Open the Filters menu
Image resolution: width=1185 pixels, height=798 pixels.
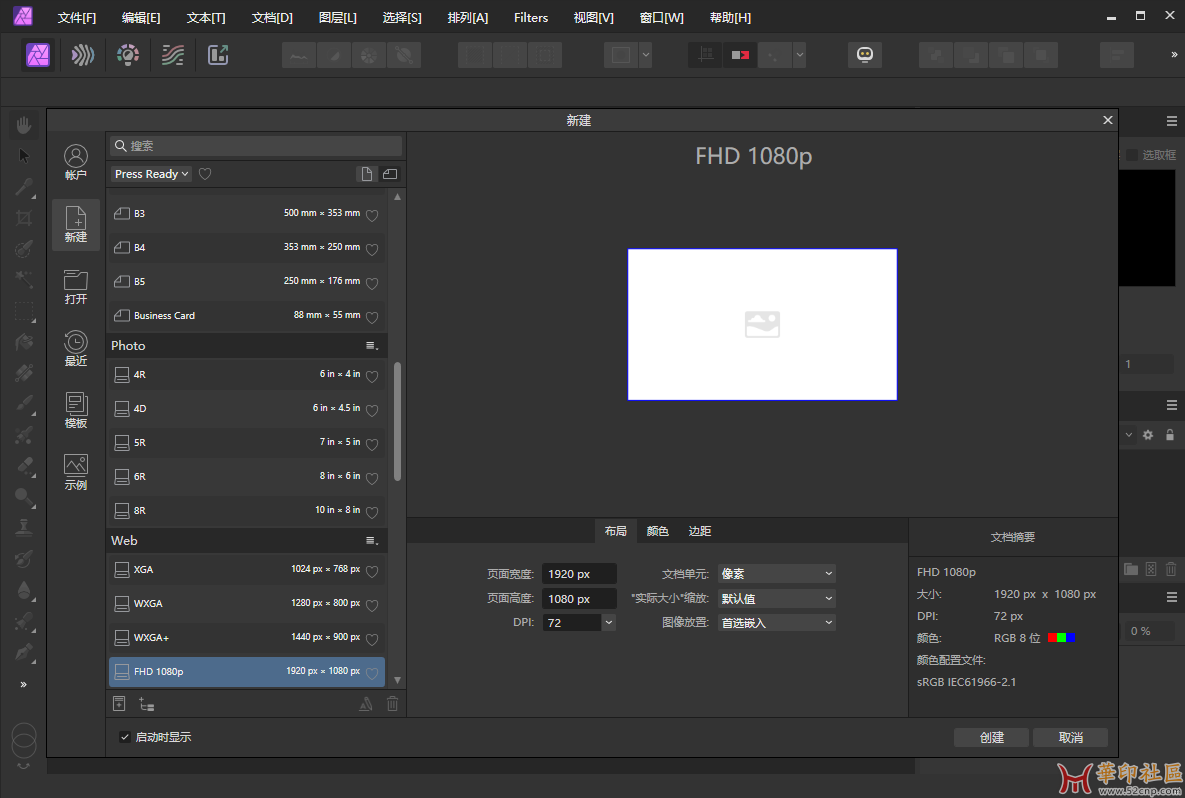[x=531, y=17]
